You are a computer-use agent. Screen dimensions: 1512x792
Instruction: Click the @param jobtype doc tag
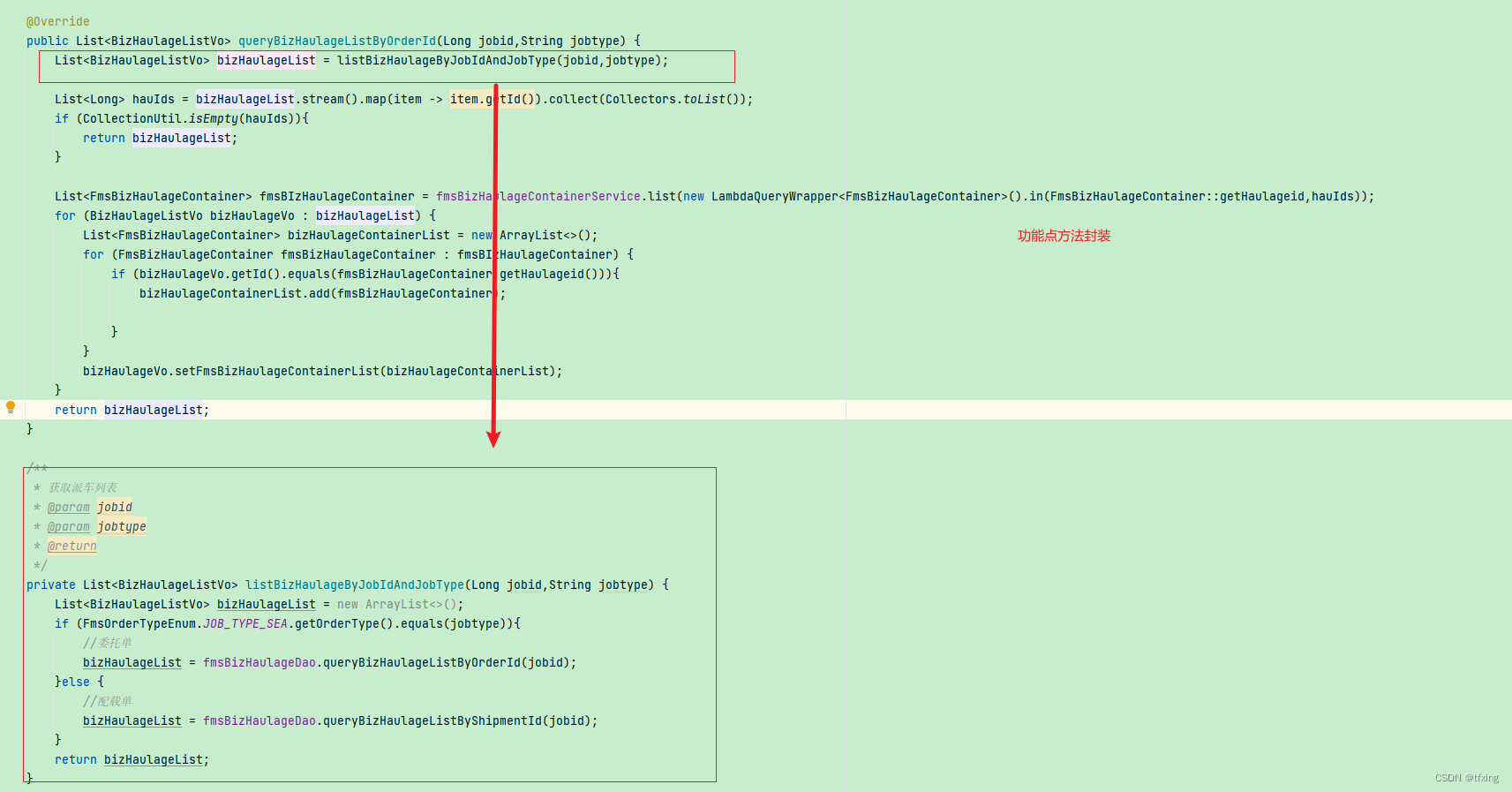click(x=97, y=526)
